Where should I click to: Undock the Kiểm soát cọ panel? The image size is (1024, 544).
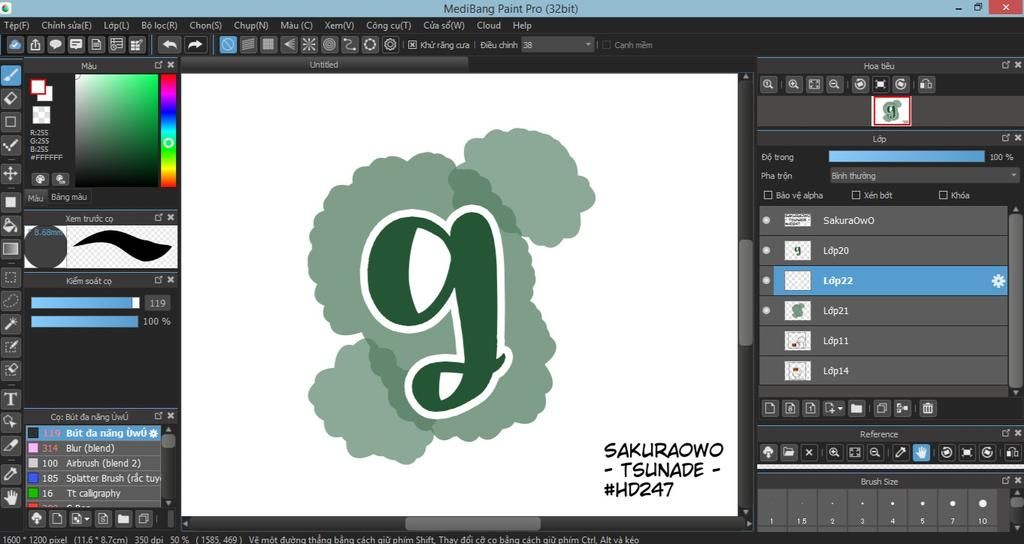point(158,280)
